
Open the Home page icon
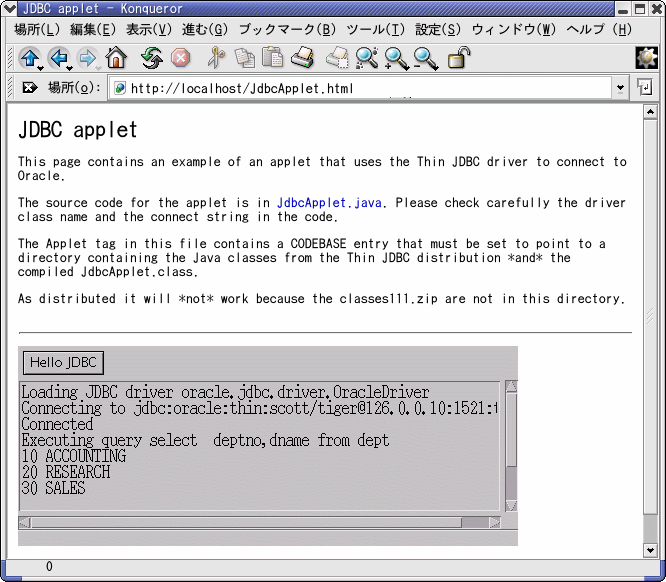point(116,58)
